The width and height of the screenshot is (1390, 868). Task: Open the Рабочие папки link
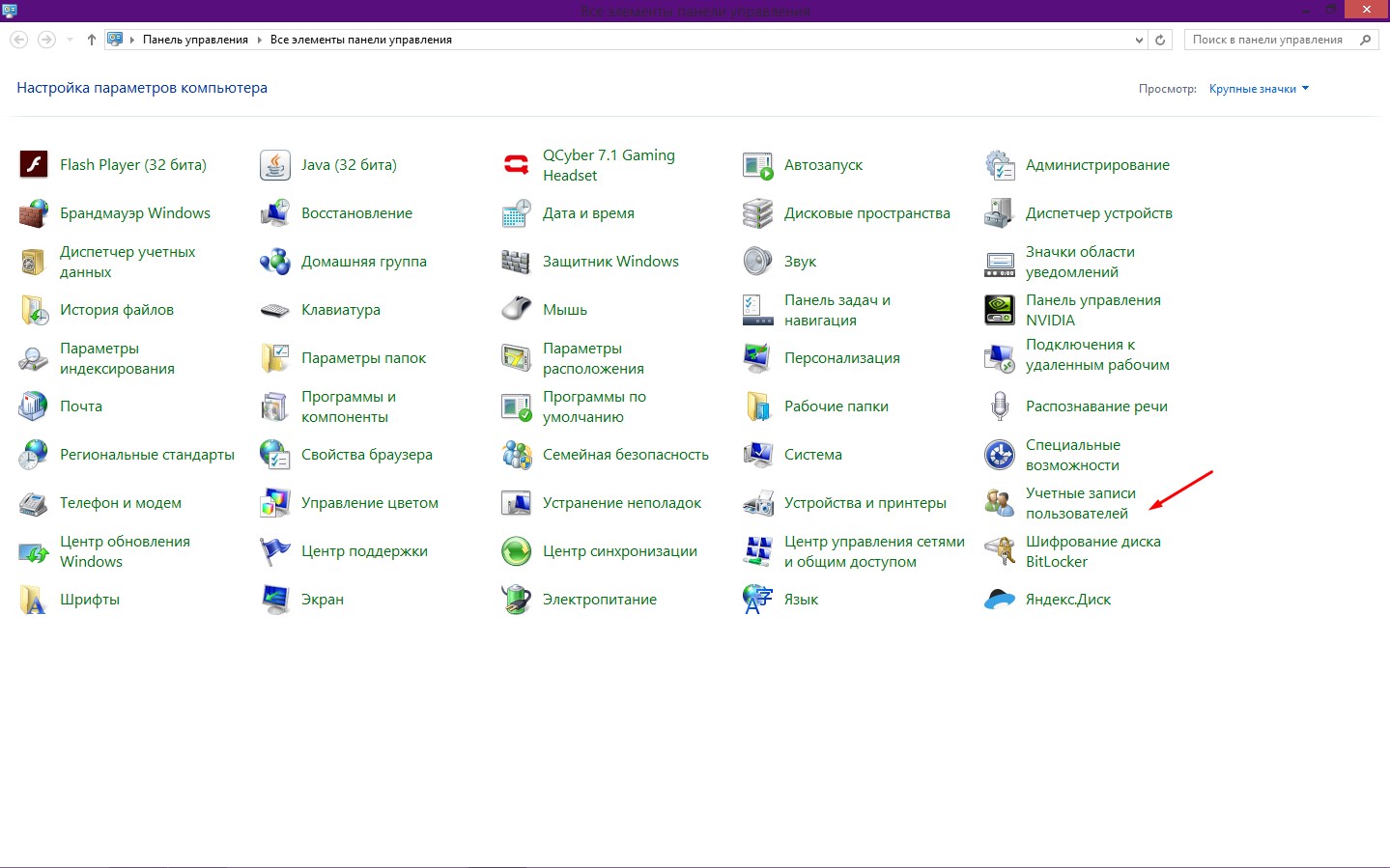[837, 406]
